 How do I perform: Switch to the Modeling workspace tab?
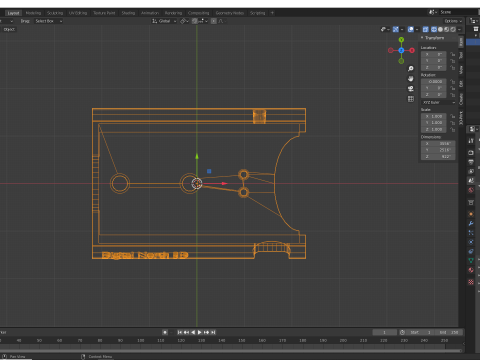(x=33, y=13)
